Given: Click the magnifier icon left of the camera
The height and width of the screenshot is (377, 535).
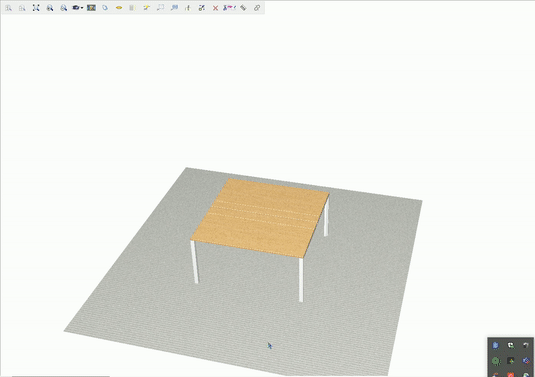Looking at the screenshot, I should 63,8.
